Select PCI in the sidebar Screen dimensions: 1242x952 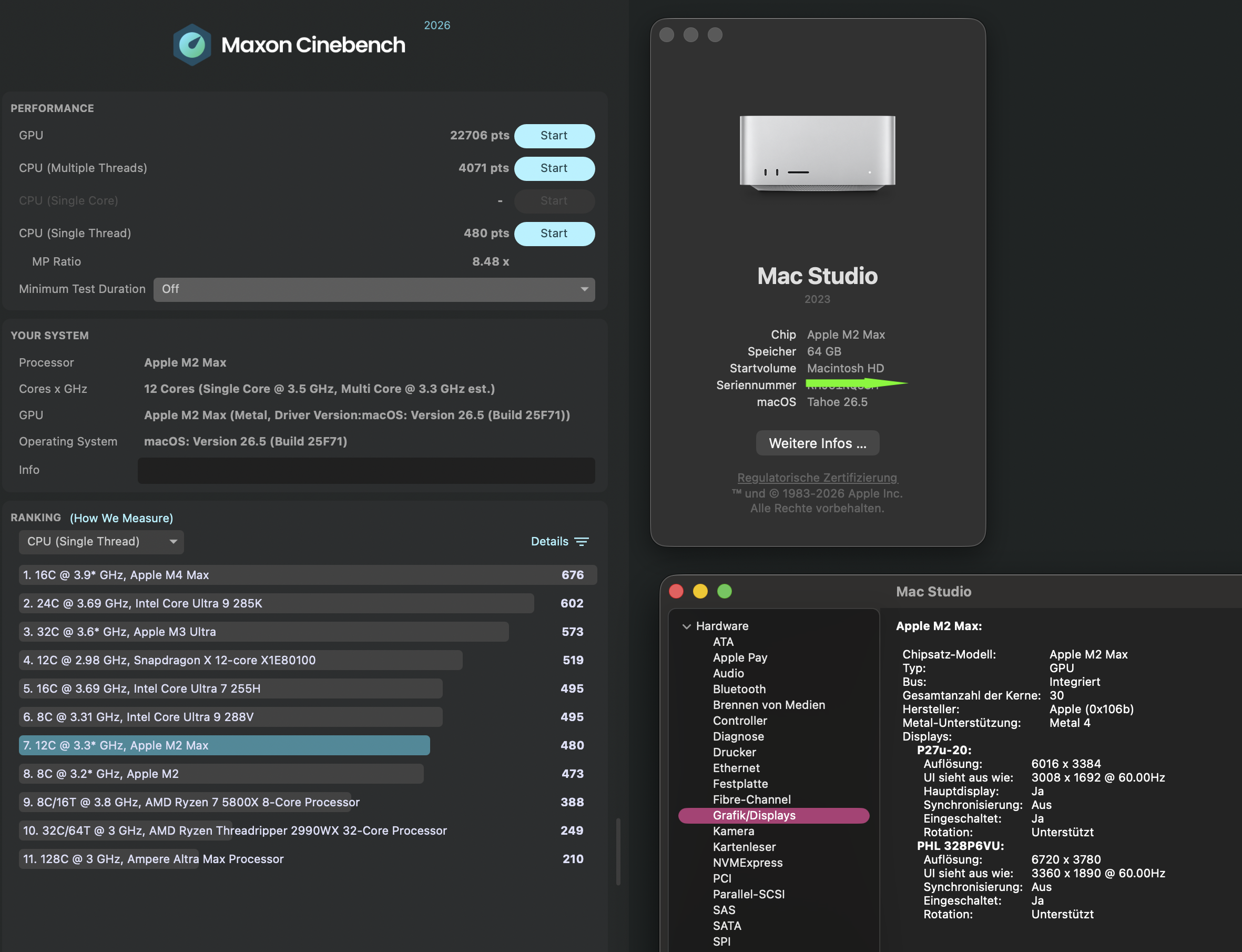pos(722,879)
